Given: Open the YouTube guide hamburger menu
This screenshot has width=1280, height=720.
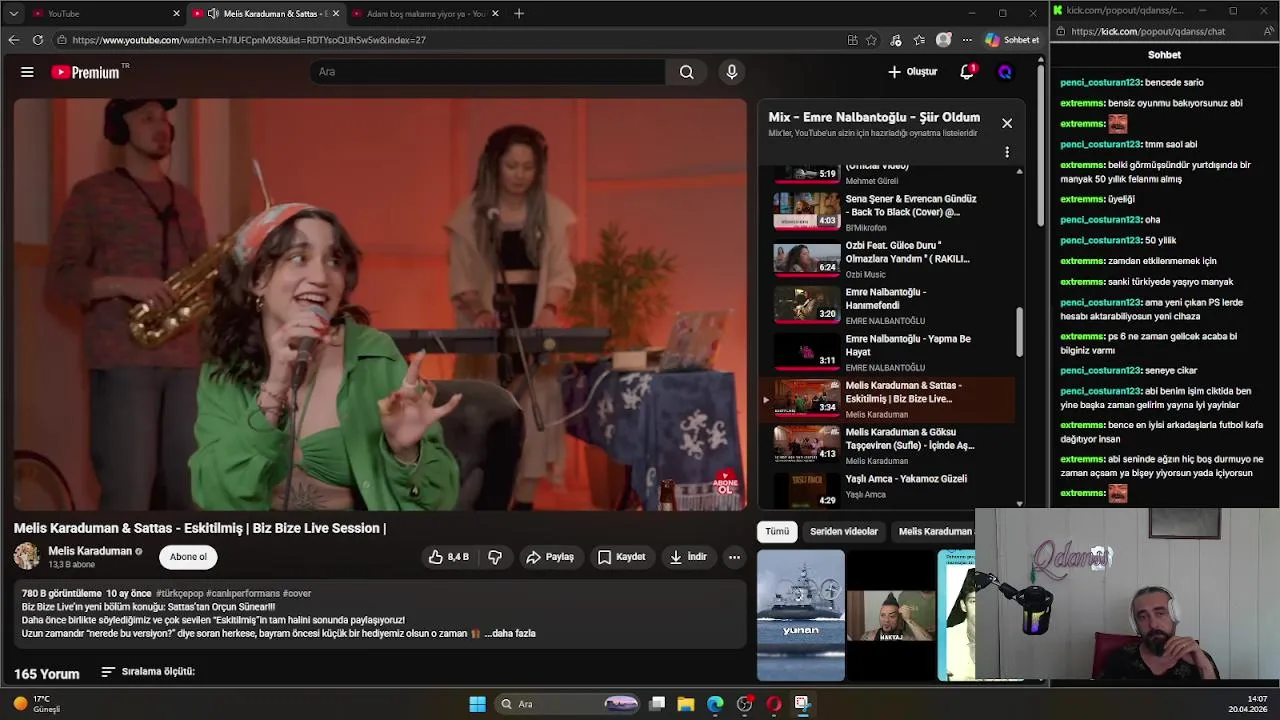Looking at the screenshot, I should pyautogui.click(x=27, y=72).
